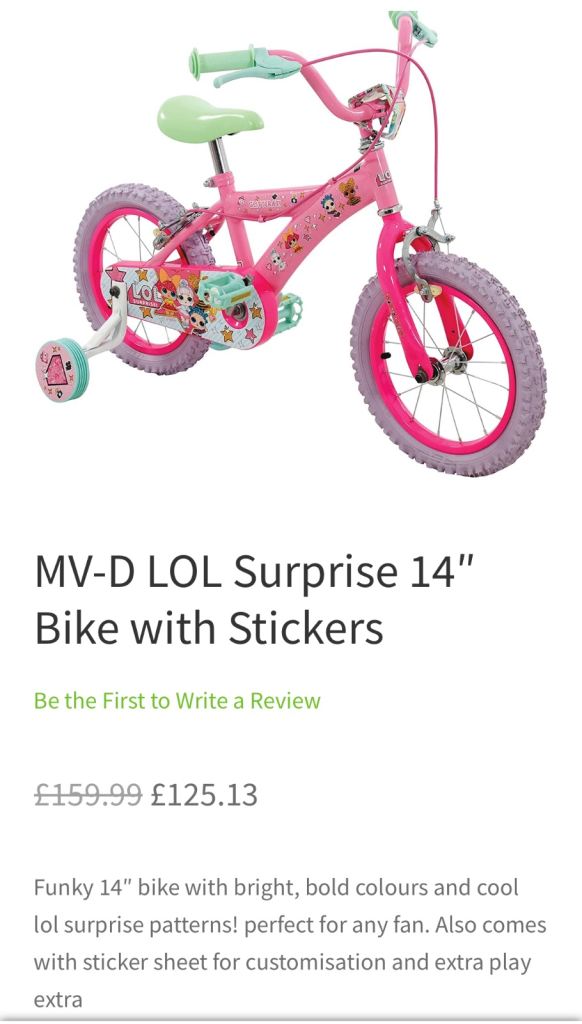Click the teal pedal on the bike
This screenshot has height=1024, width=582.
(x=224, y=295)
